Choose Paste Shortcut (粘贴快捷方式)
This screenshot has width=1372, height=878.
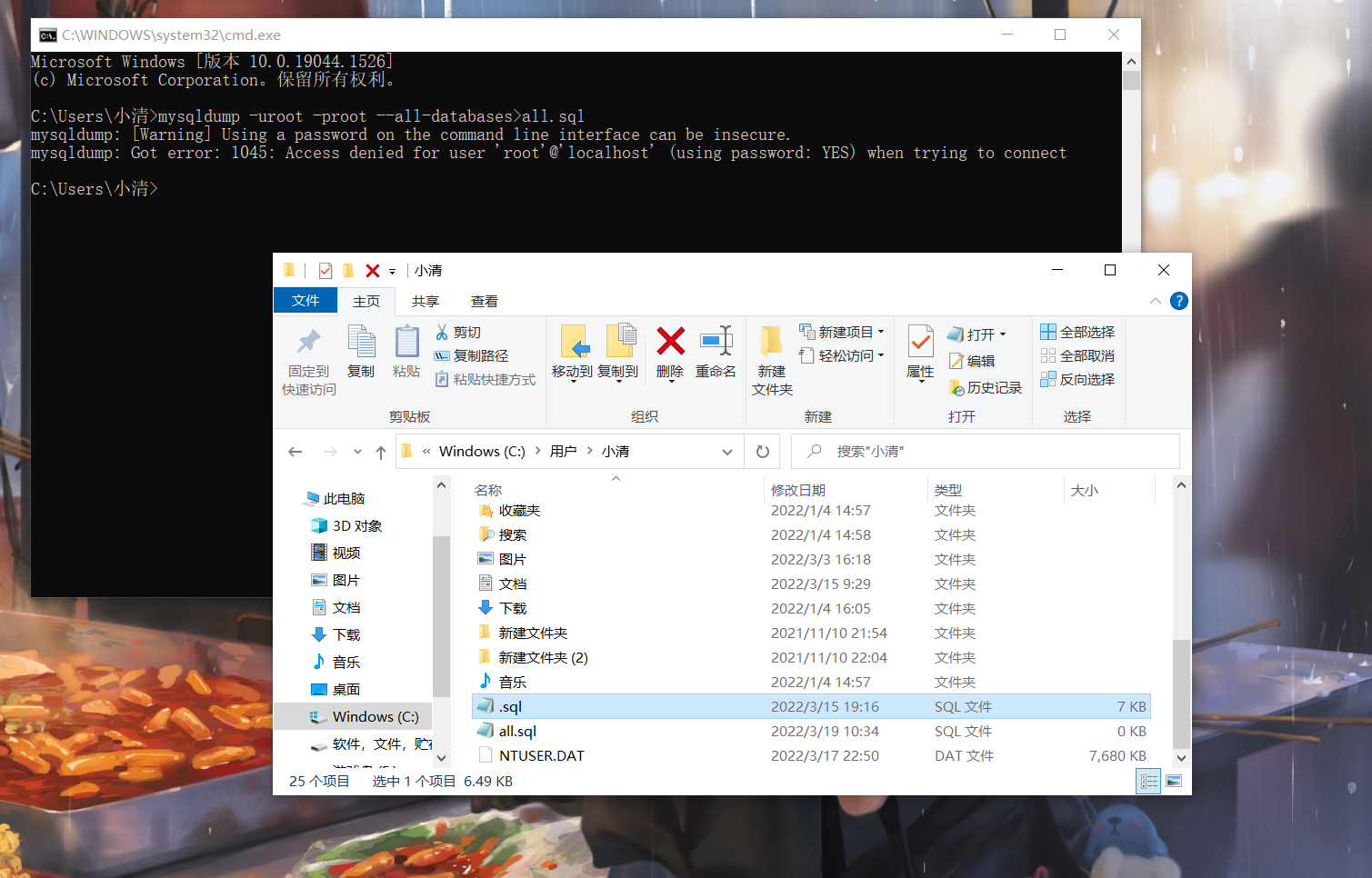pos(485,380)
